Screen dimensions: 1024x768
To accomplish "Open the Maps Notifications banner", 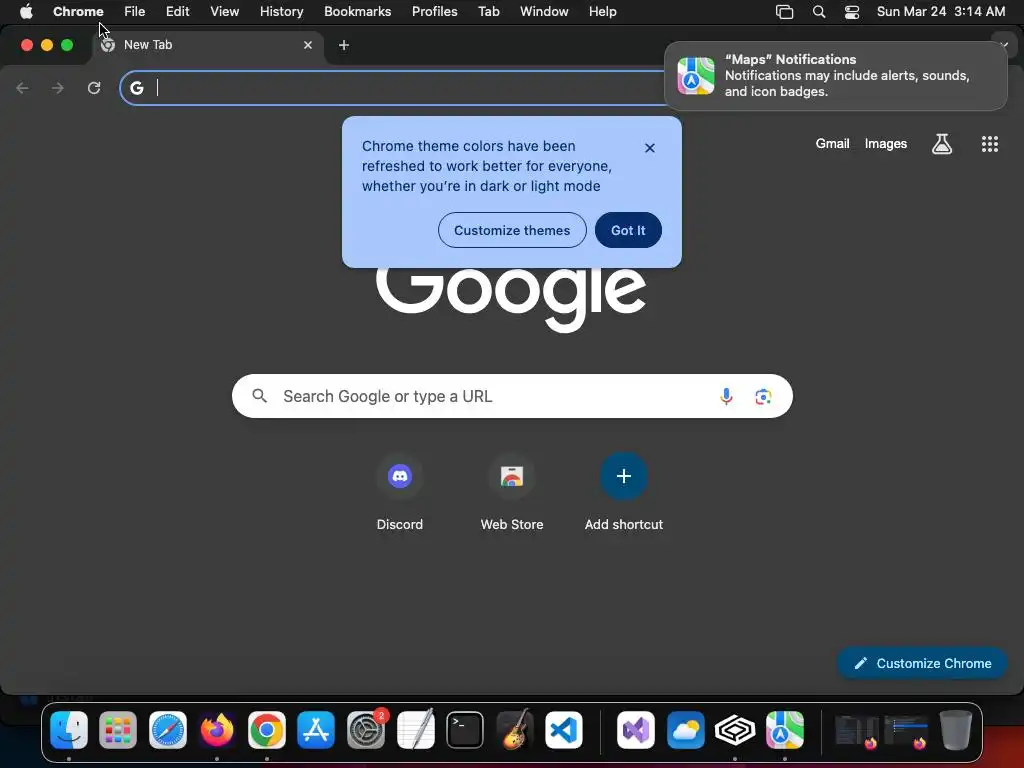I will point(836,76).
